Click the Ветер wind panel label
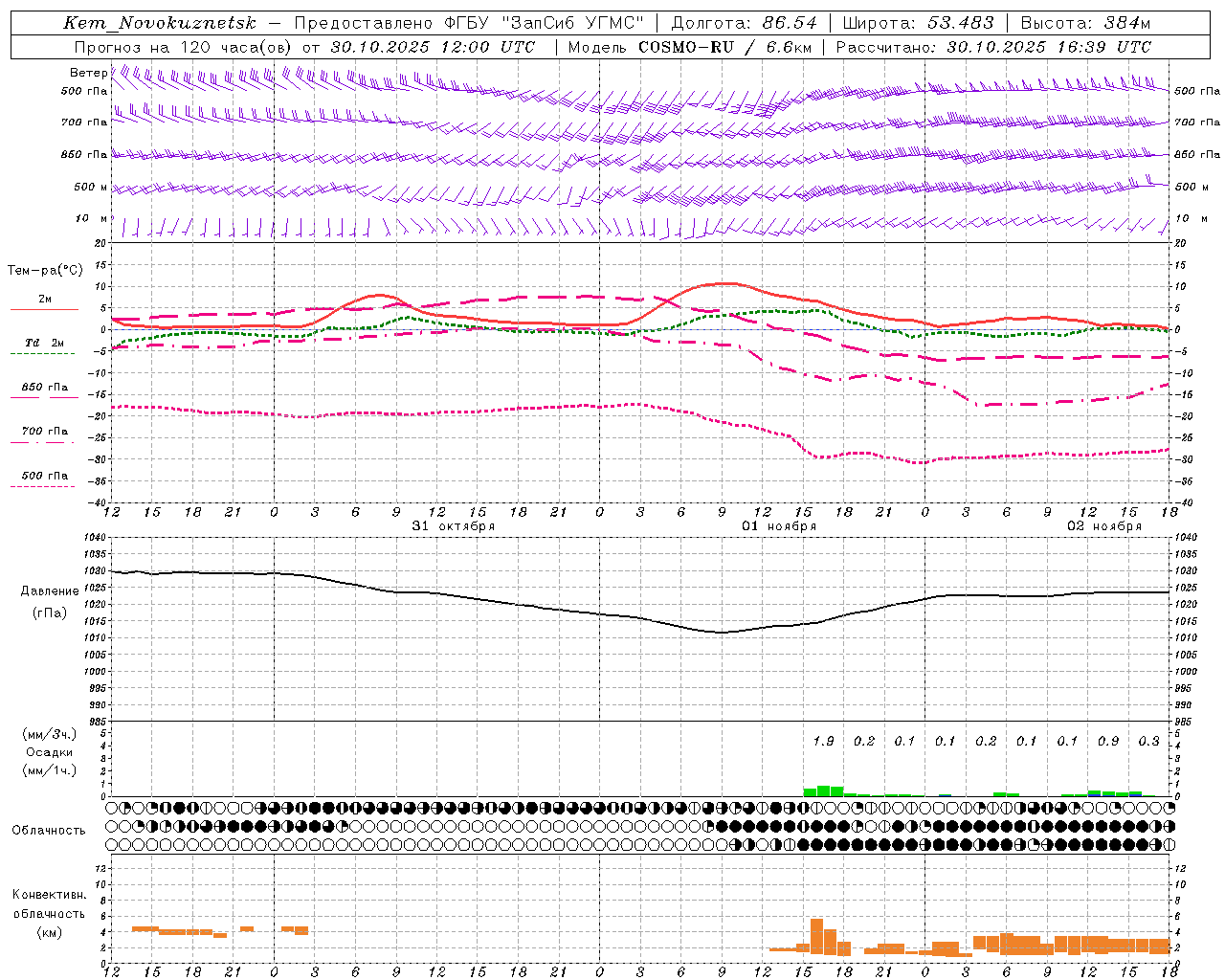This screenshot has height=980, width=1225. 88,73
